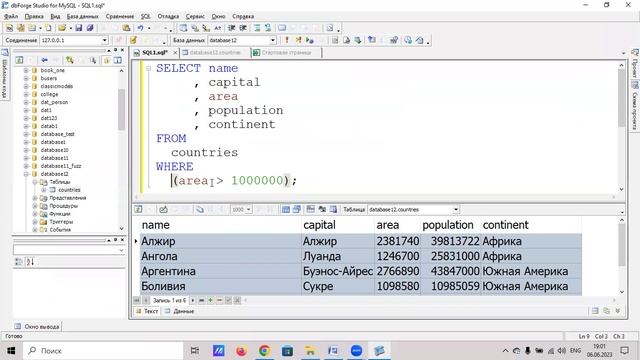Open the Окно вывода panel

click(37, 327)
